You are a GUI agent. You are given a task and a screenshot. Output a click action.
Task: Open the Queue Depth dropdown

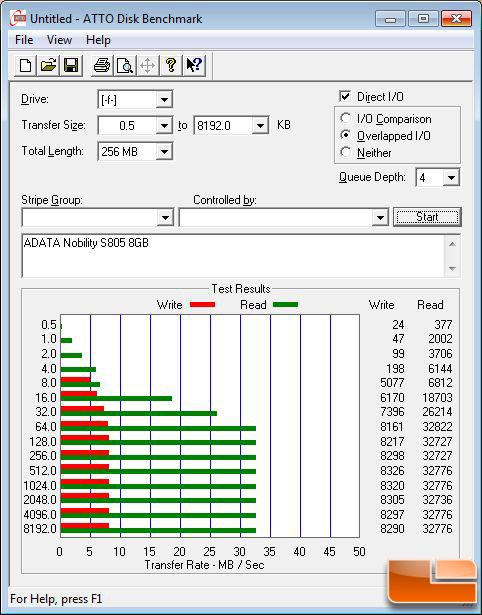coord(451,178)
